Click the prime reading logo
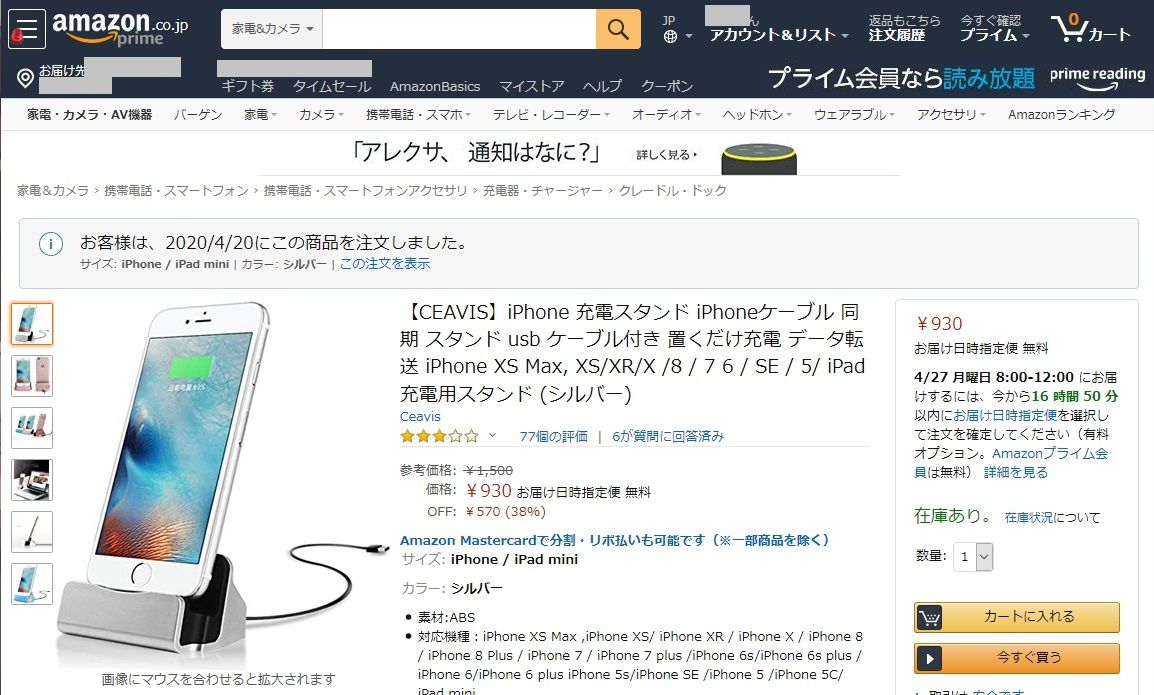1154x695 pixels. tap(1097, 77)
